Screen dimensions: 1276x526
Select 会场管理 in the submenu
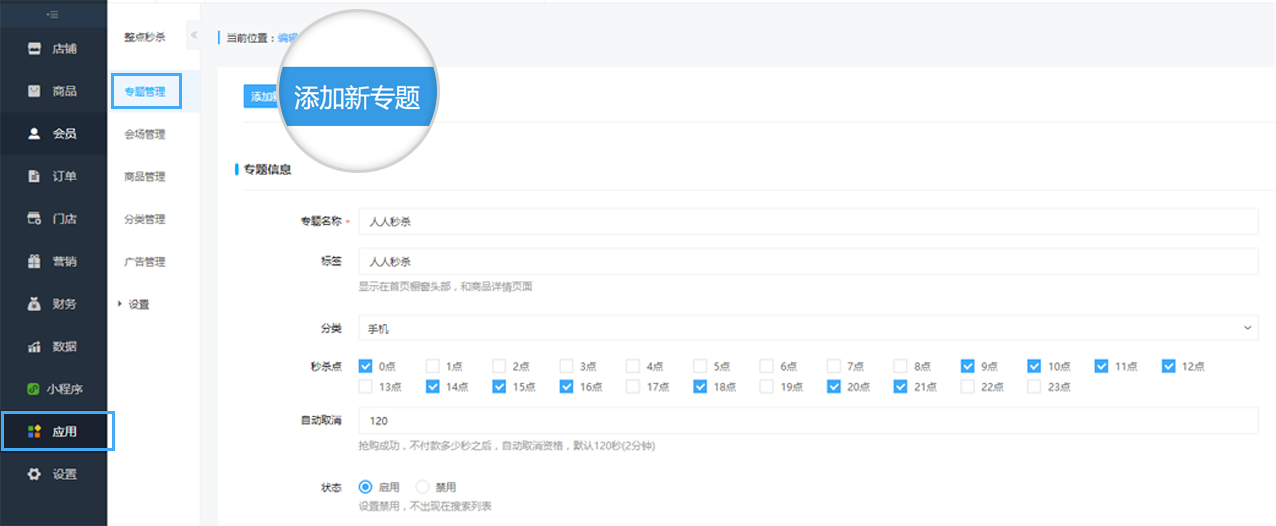(145, 134)
